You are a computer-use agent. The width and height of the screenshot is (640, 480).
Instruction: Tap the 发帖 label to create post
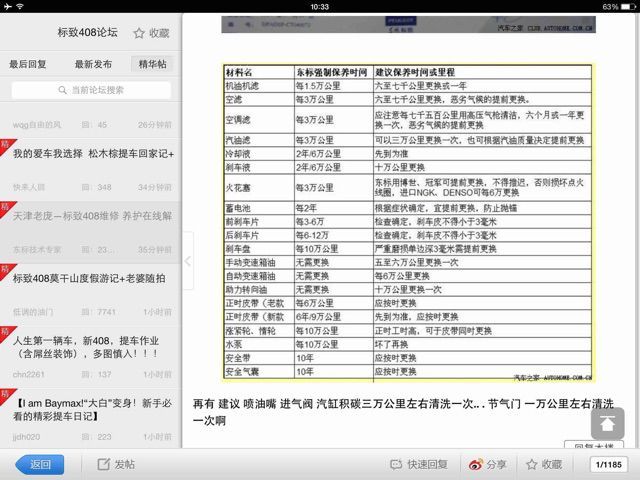point(124,464)
